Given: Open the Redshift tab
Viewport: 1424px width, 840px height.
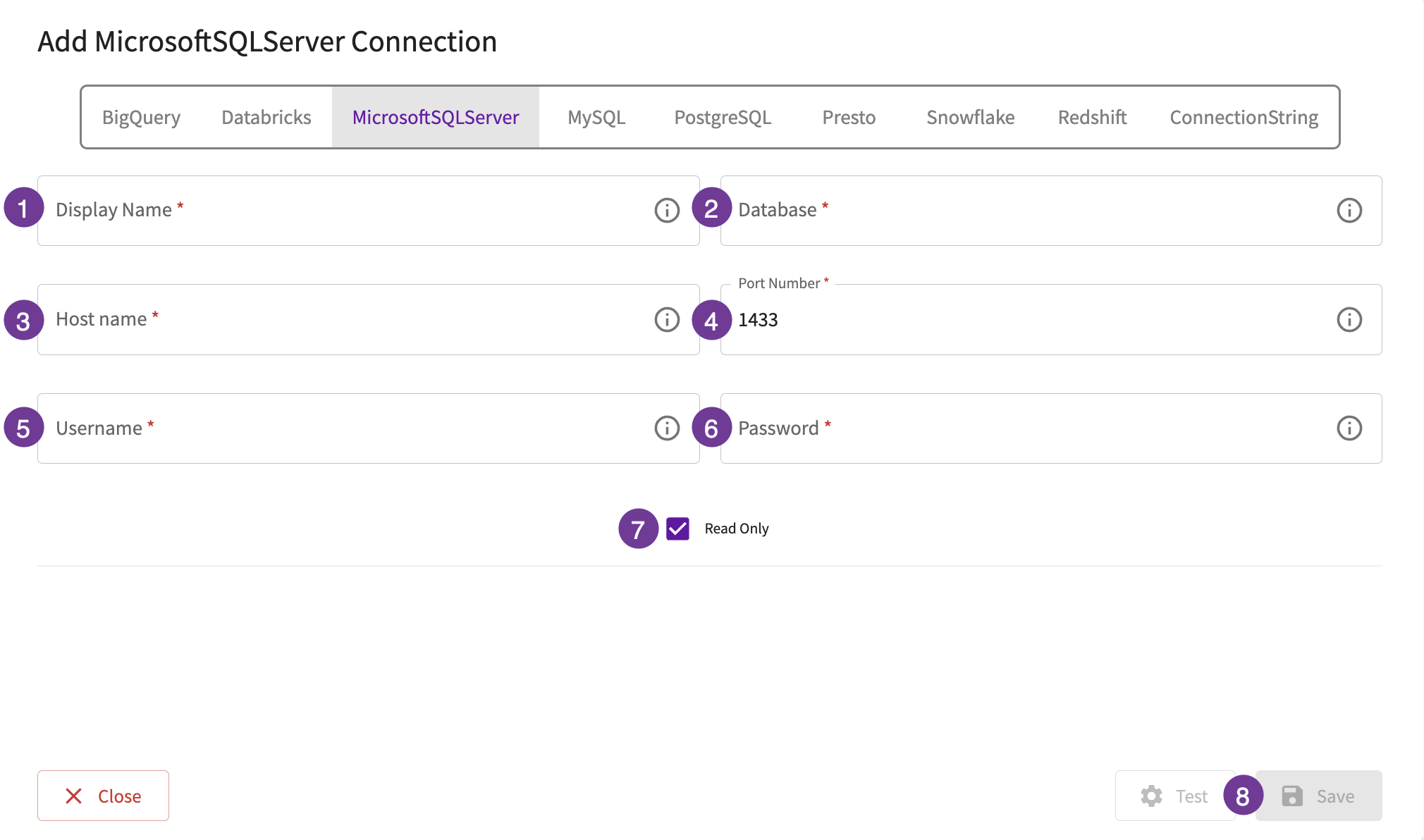Looking at the screenshot, I should click(x=1092, y=117).
